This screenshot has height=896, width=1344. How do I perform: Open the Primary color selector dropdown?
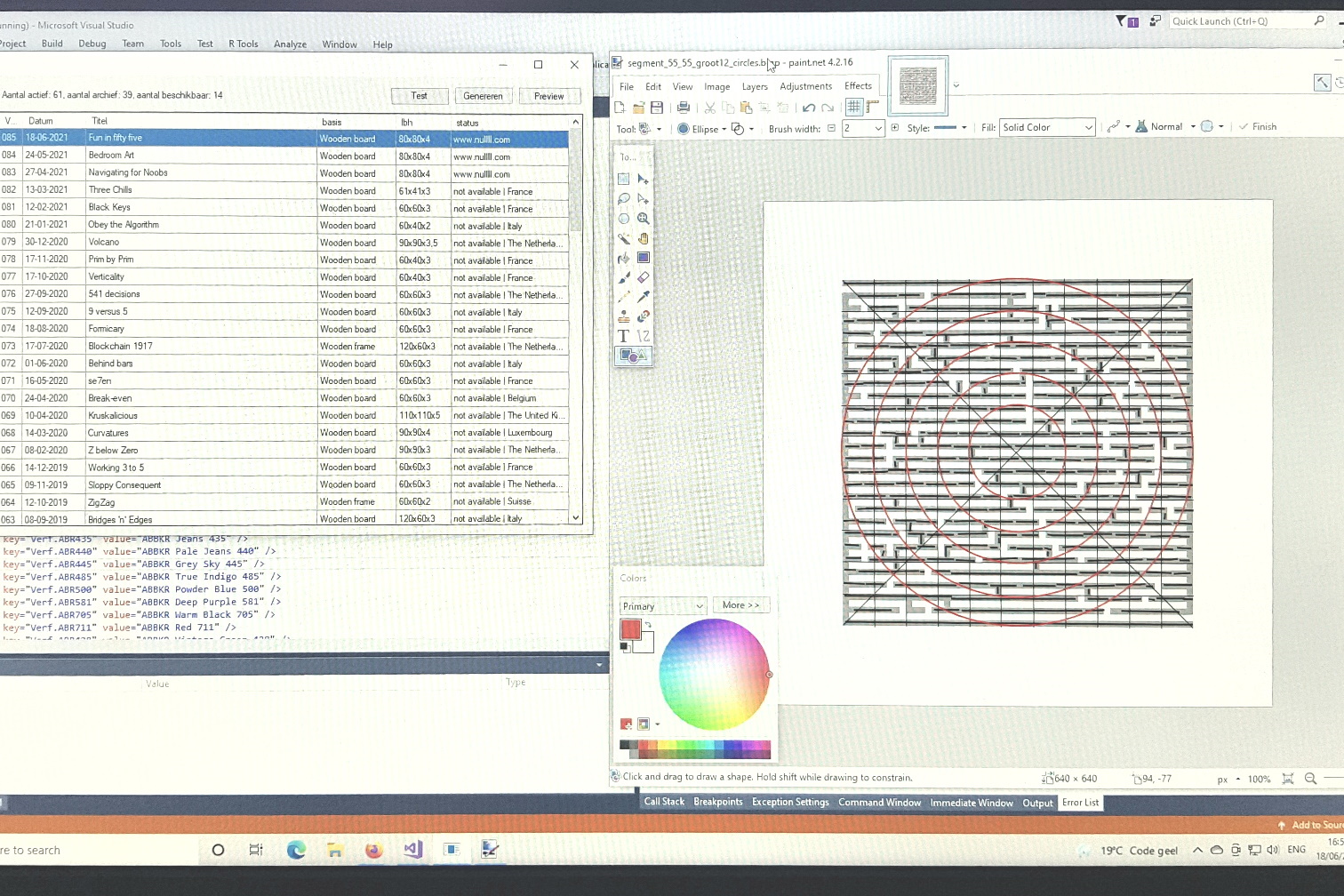[663, 606]
